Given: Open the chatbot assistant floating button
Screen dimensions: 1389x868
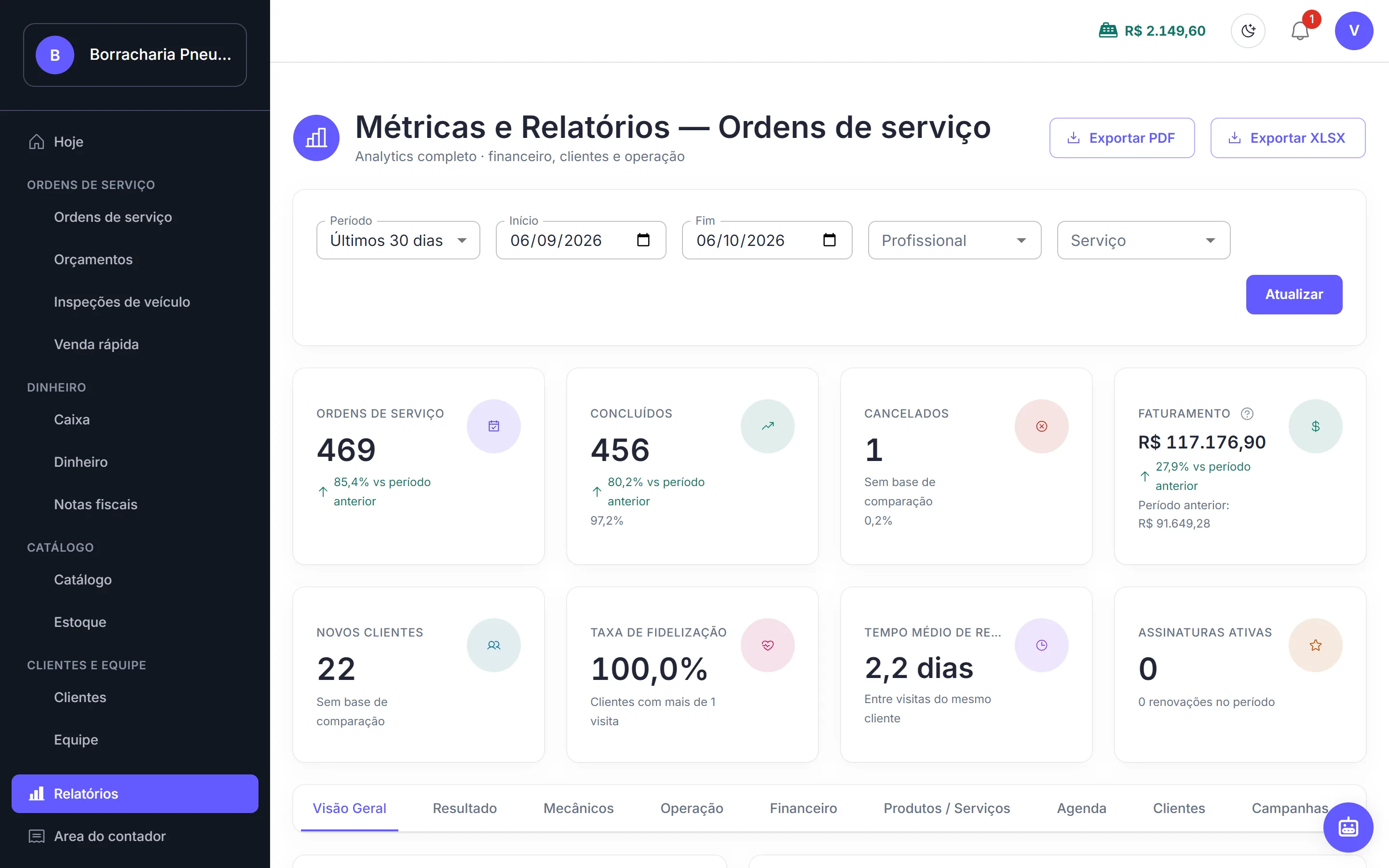Looking at the screenshot, I should point(1348,827).
